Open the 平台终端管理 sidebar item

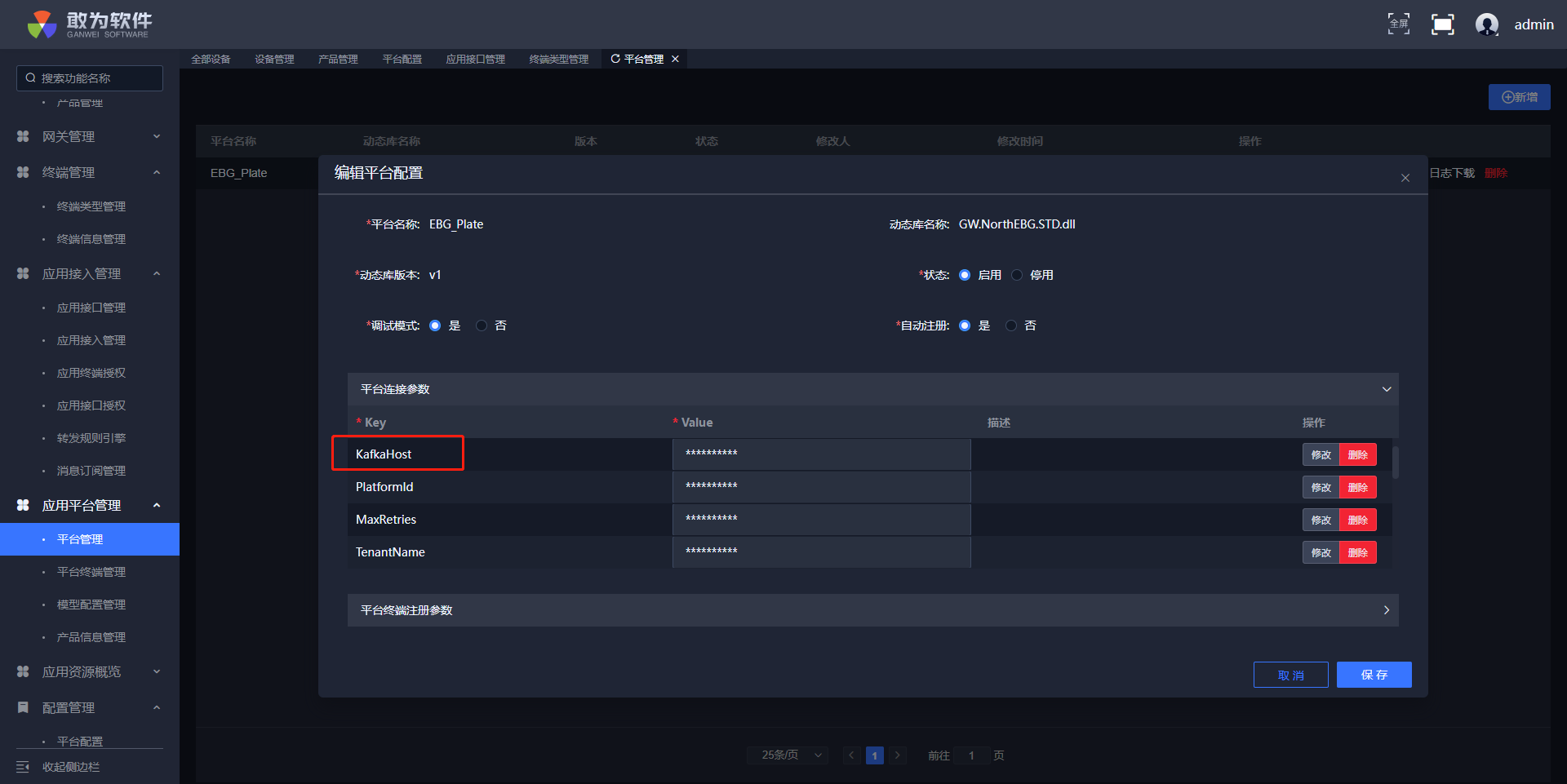[x=91, y=572]
